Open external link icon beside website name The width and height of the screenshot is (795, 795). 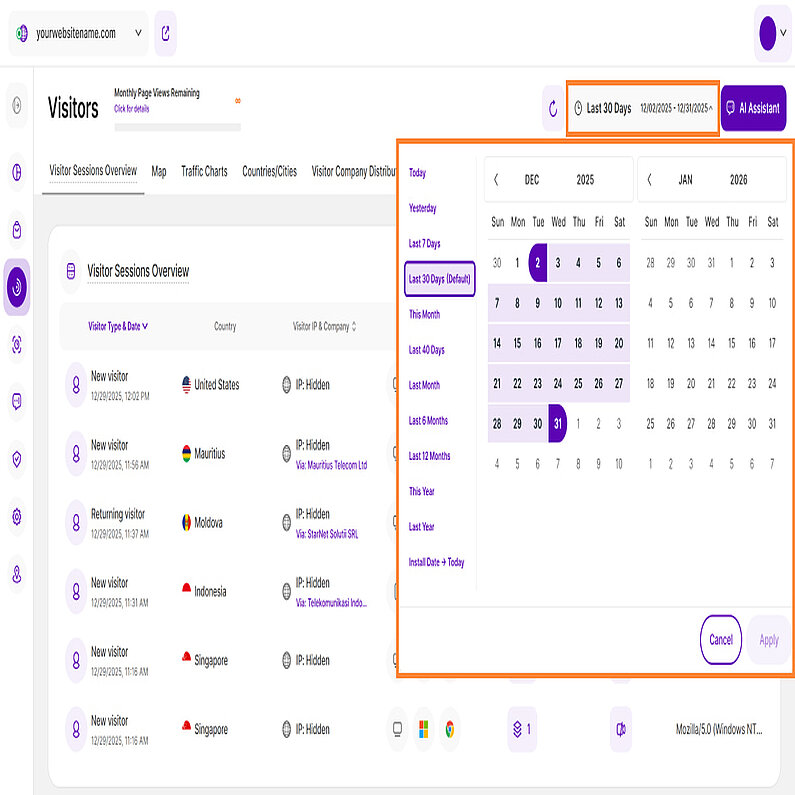(166, 33)
